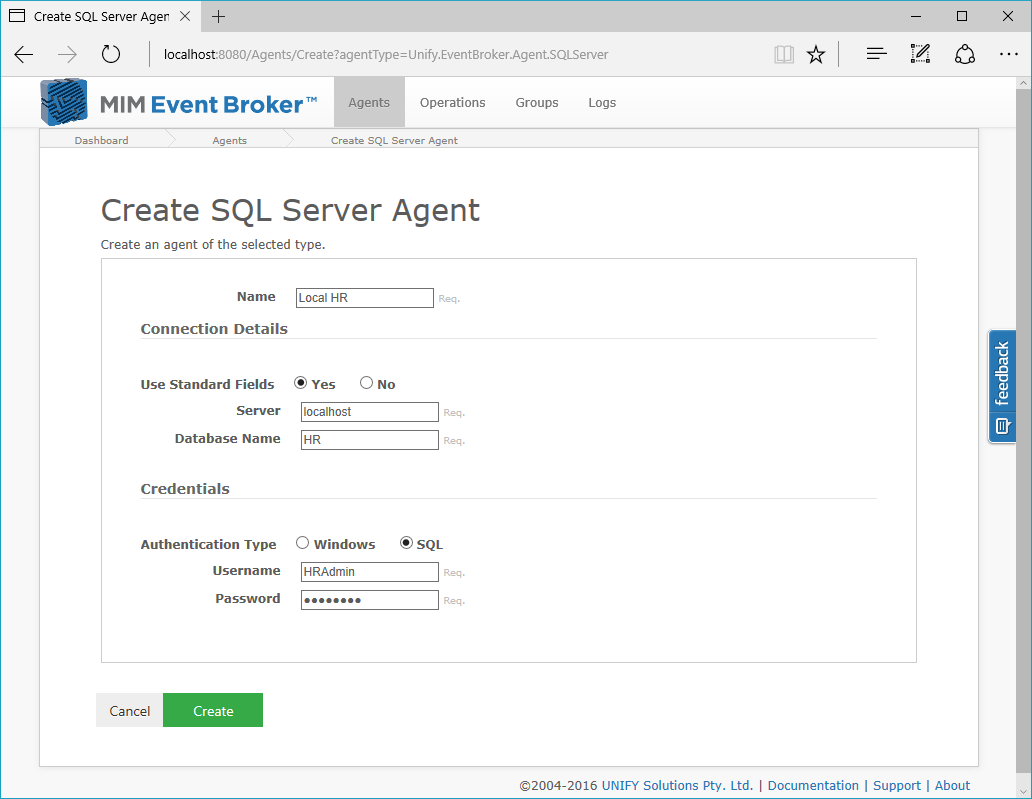This screenshot has height=799, width=1032.
Task: Click the browser address bar URL
Action: 386,55
